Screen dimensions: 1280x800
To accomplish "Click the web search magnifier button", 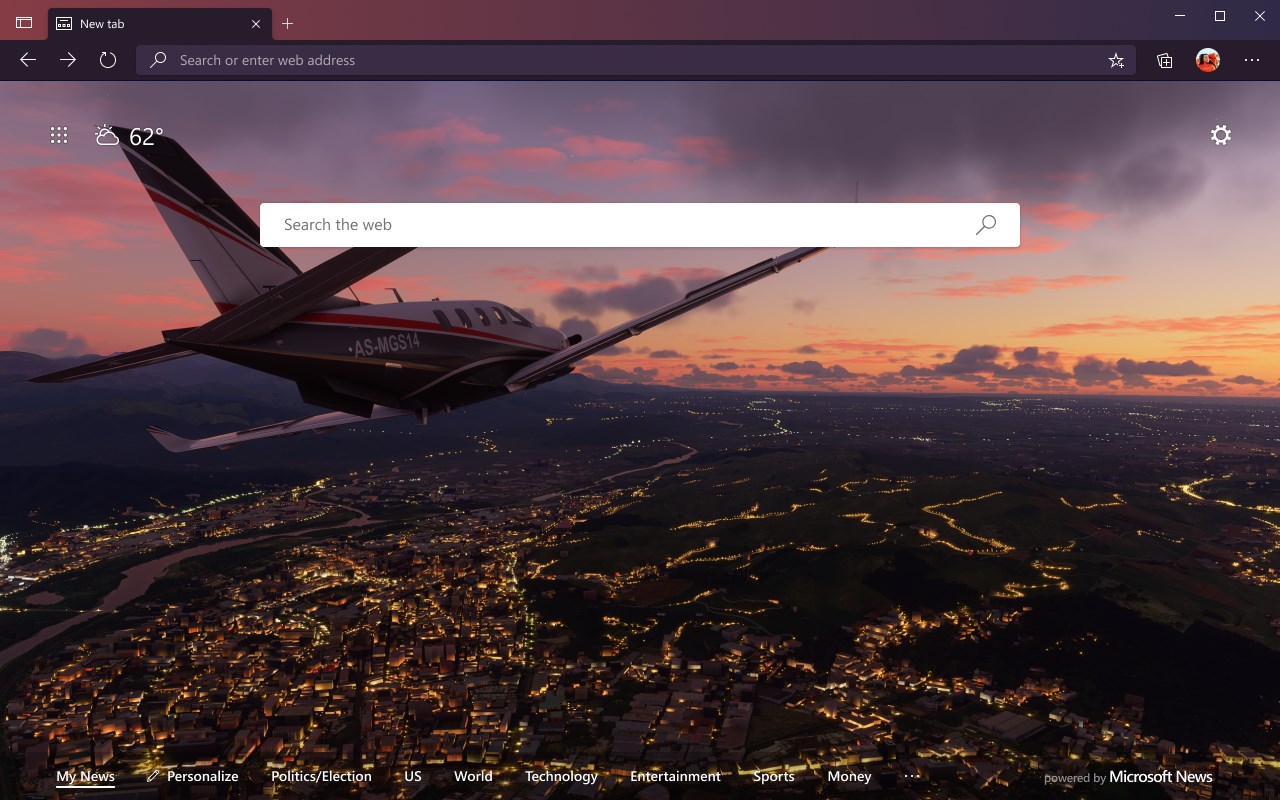I will point(986,225).
